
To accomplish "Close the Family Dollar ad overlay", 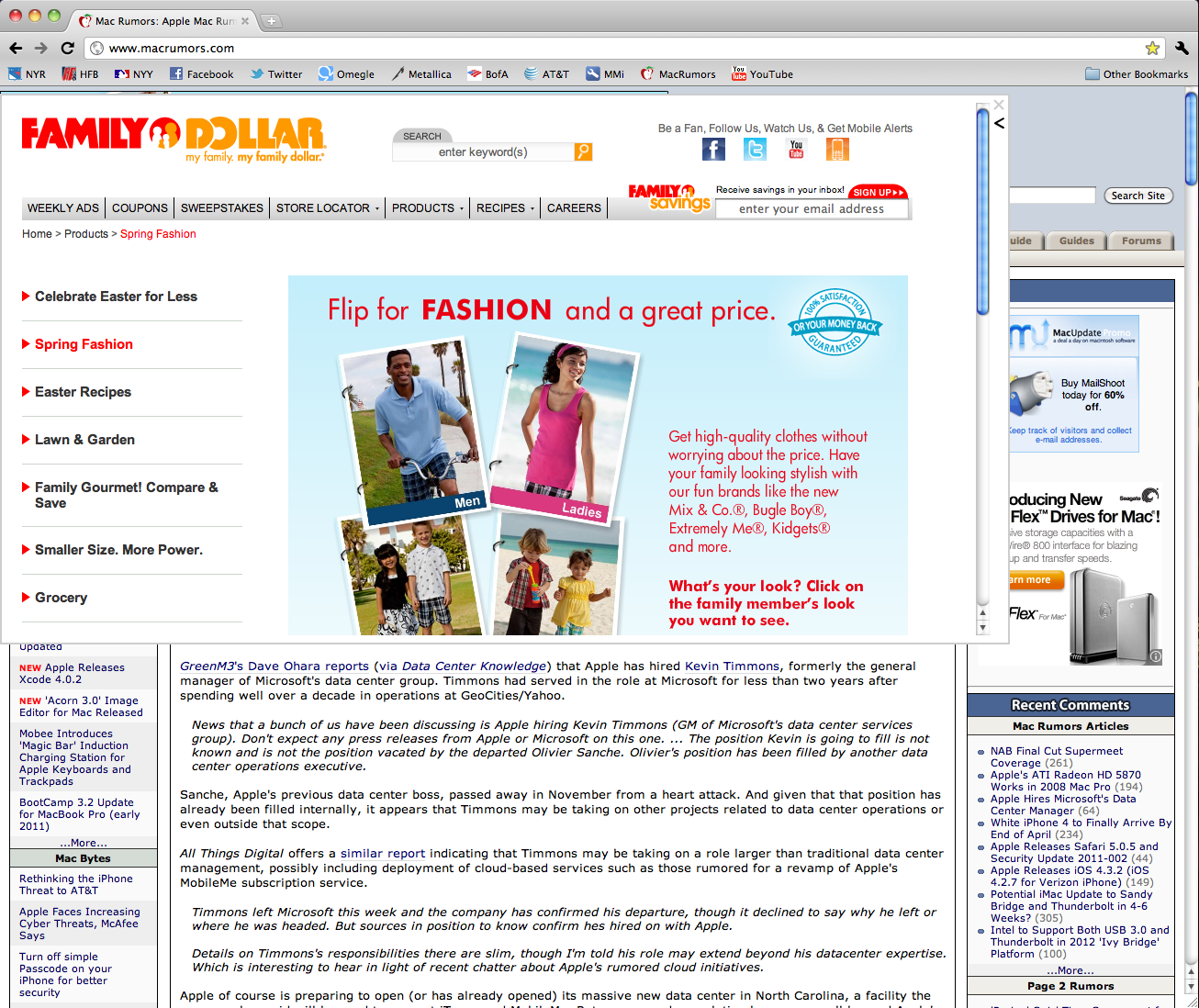I will click(999, 105).
